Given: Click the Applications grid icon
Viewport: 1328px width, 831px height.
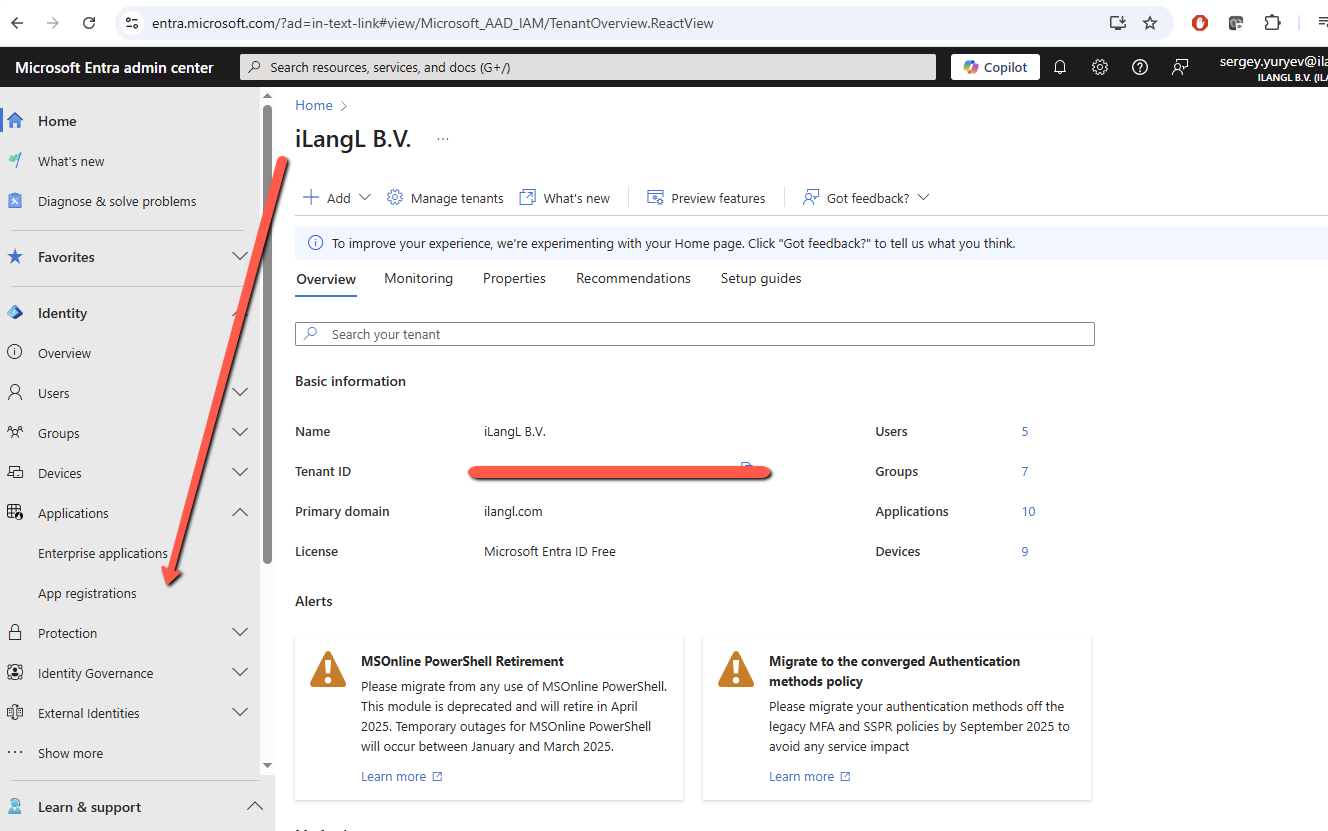Looking at the screenshot, I should coord(15,513).
